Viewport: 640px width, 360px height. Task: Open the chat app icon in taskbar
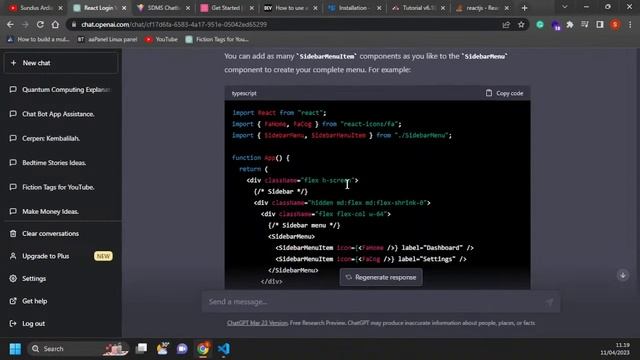182,349
